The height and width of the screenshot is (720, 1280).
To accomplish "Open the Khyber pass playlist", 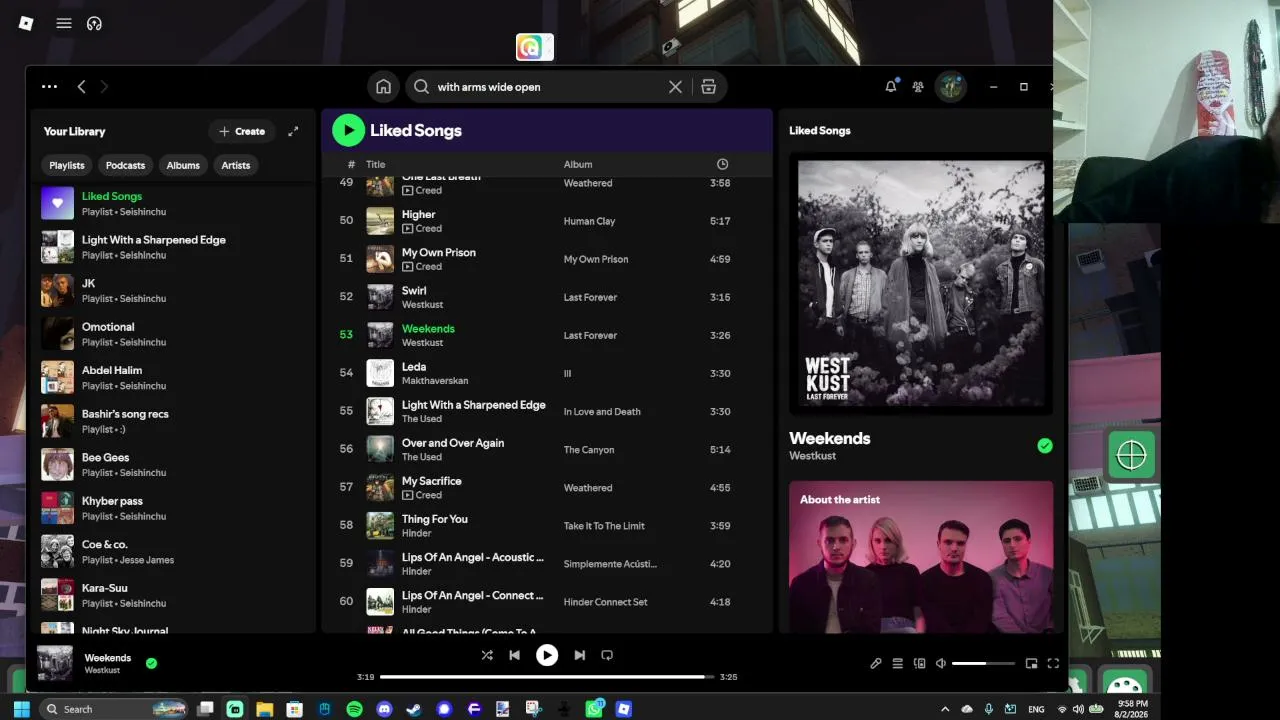I will tap(172, 508).
